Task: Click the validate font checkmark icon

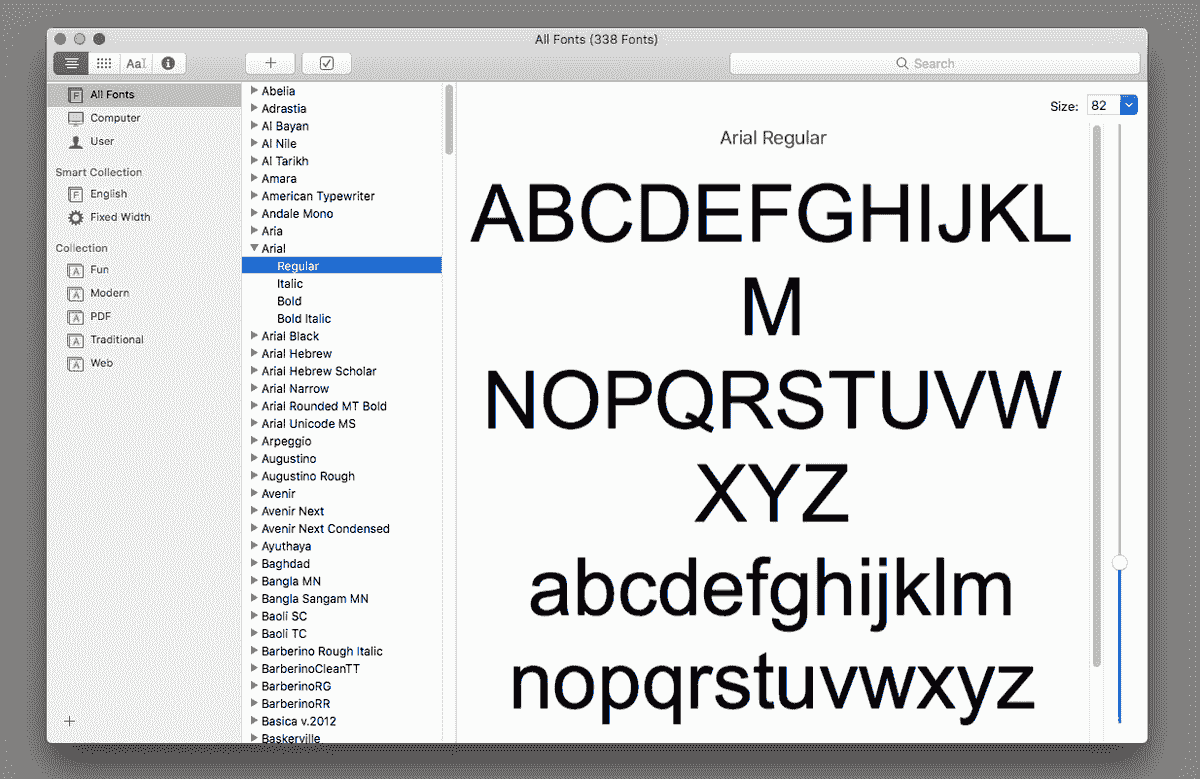Action: point(326,62)
